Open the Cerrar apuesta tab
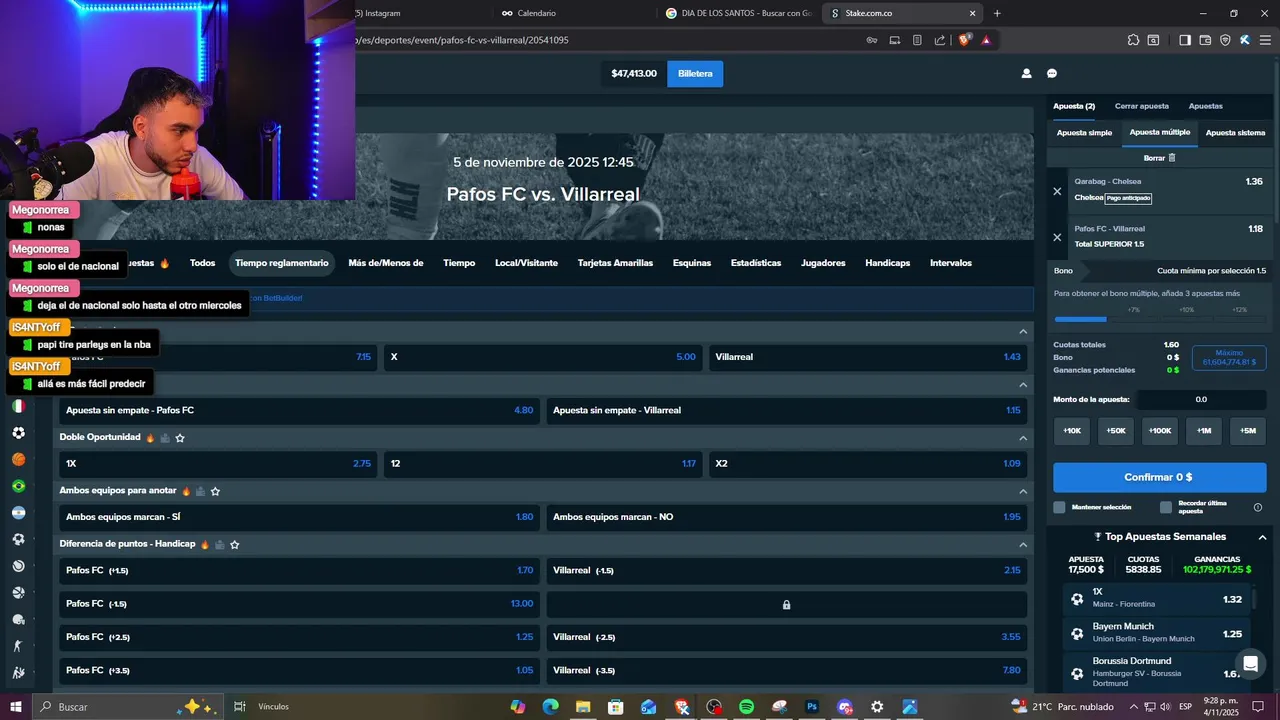This screenshot has width=1280, height=720. pos(1142,106)
